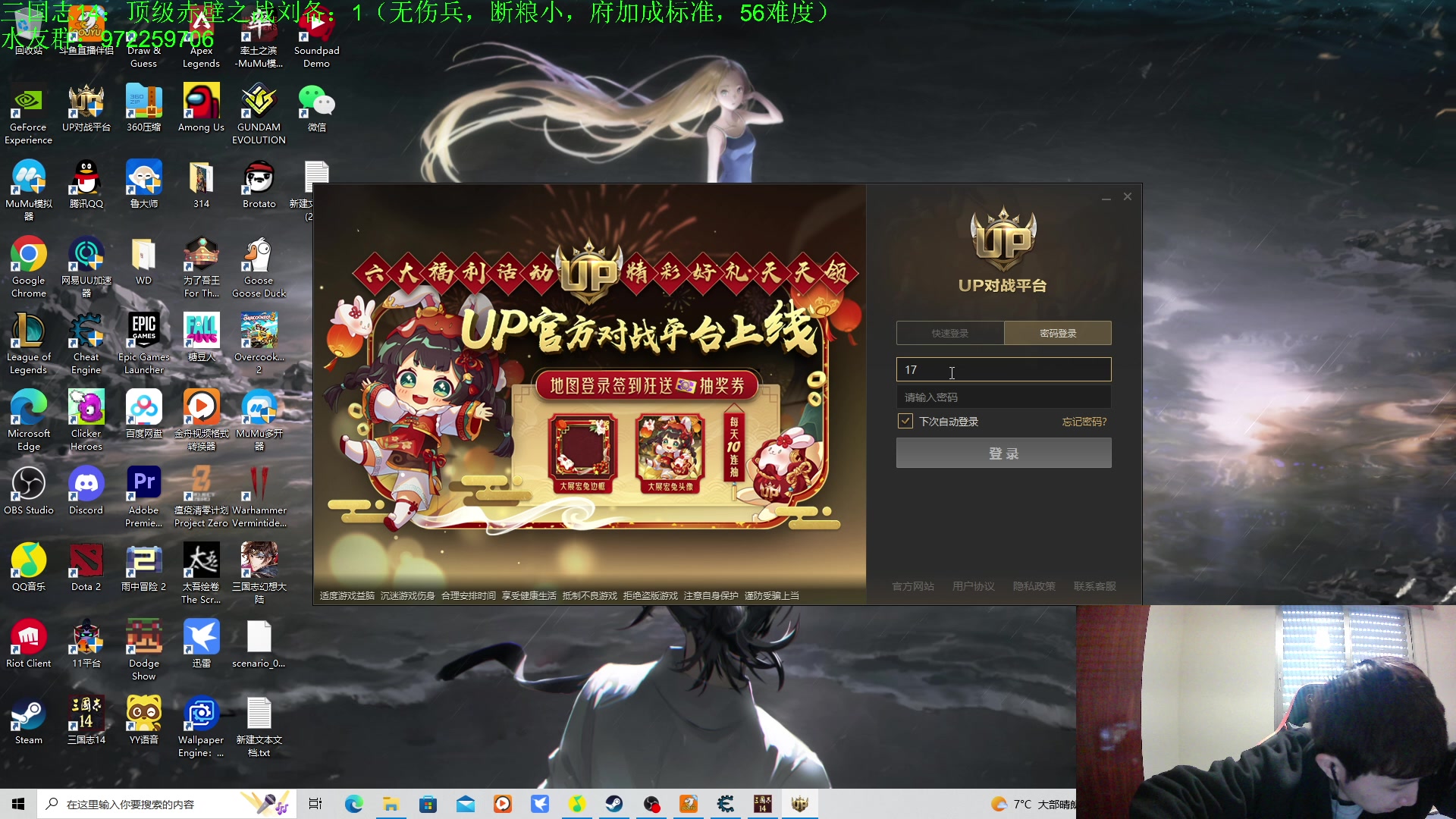Open the 网易UU加速器 desktop icon

click(x=86, y=267)
